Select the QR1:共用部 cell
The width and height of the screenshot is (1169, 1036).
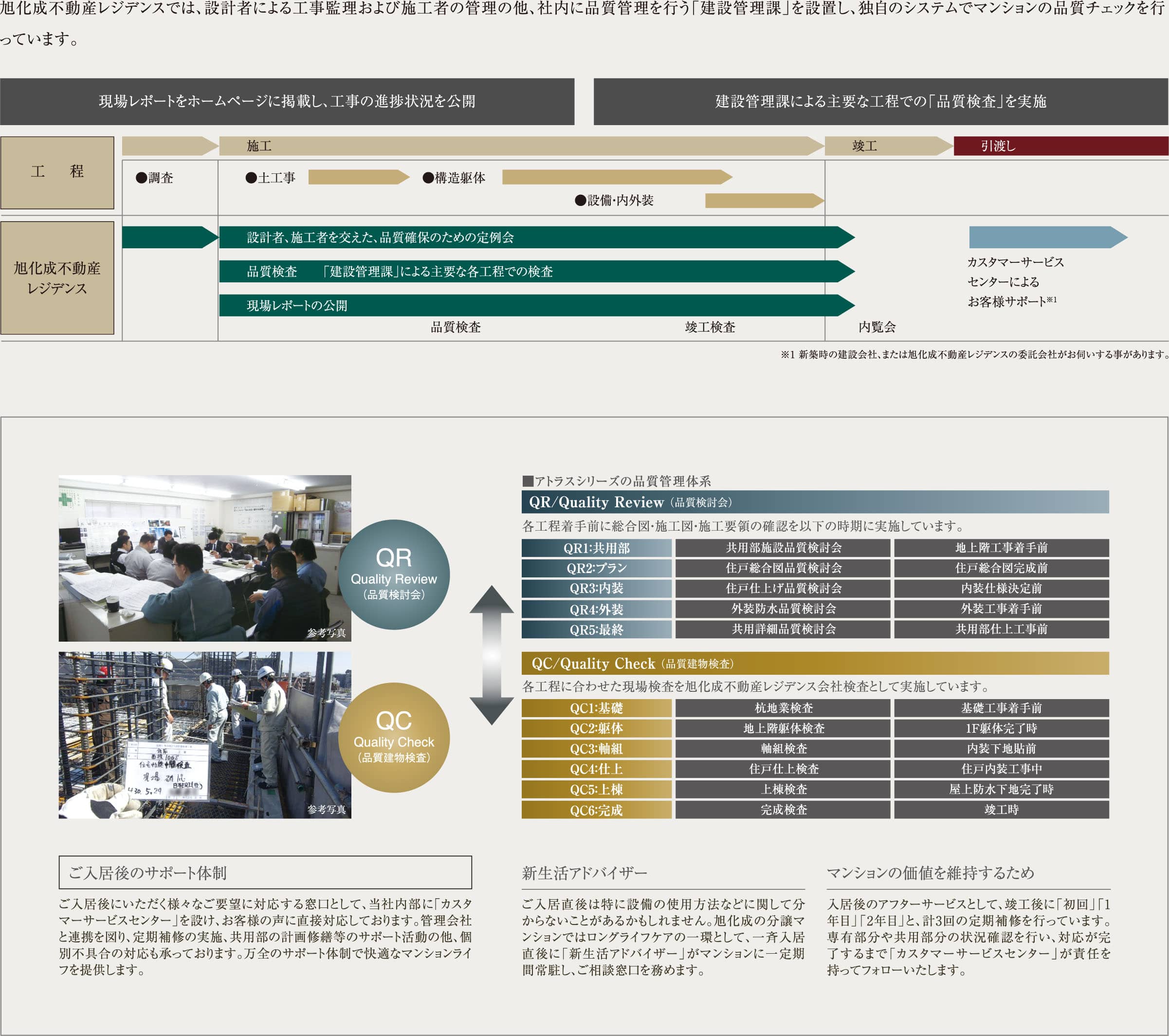tap(597, 548)
